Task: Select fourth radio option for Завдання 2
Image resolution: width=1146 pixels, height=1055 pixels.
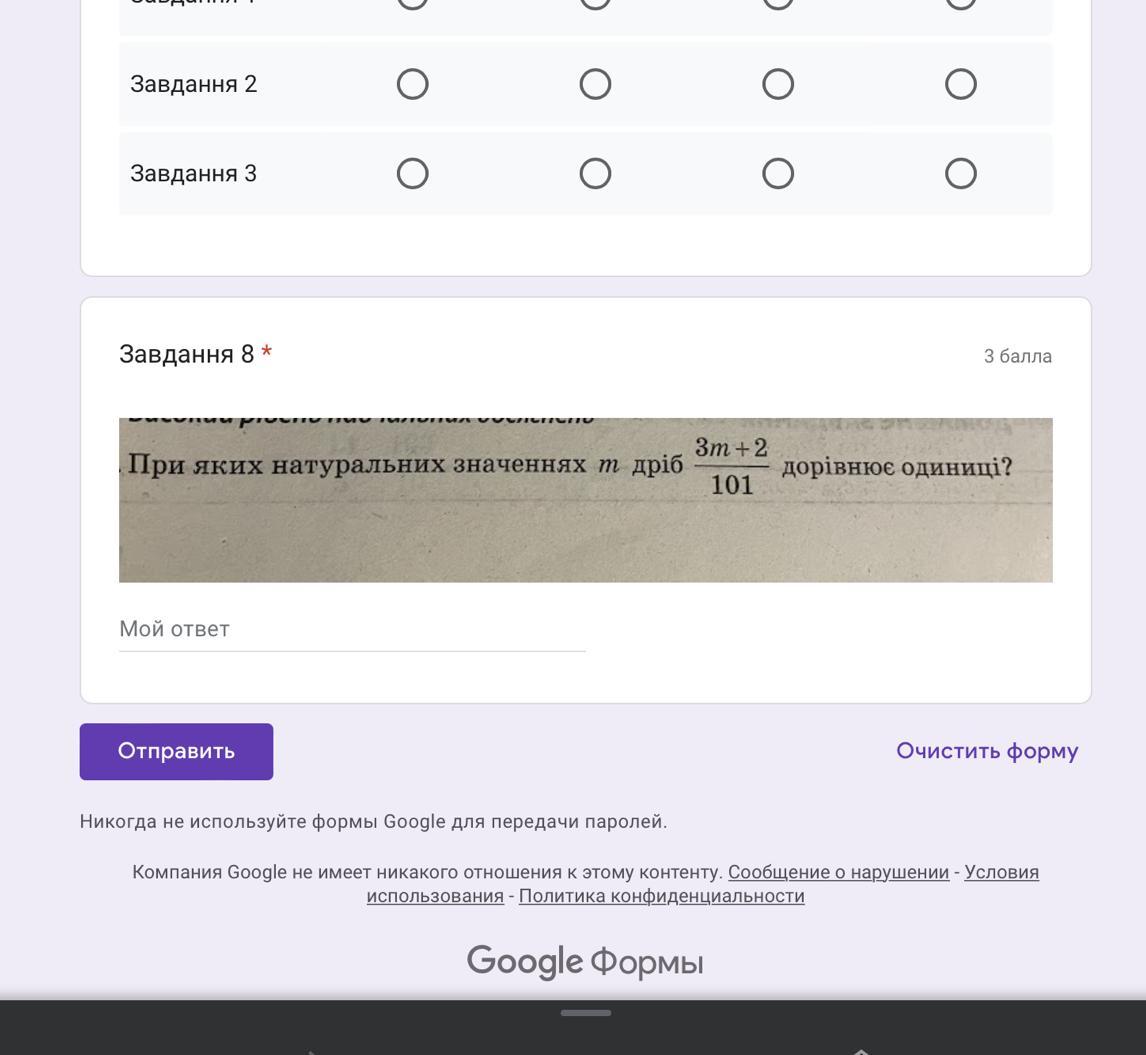Action: (x=961, y=84)
